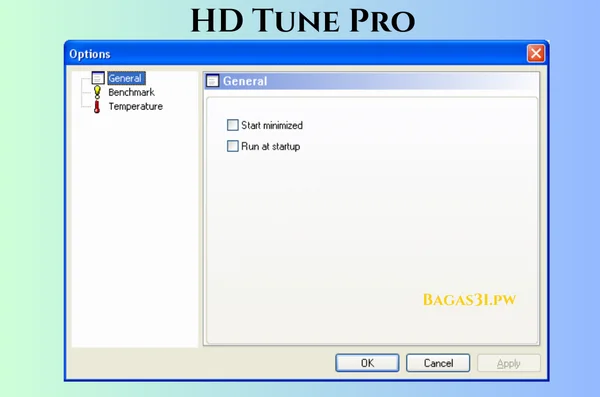This screenshot has width=600, height=397.
Task: Select the General tree item
Action: (125, 78)
